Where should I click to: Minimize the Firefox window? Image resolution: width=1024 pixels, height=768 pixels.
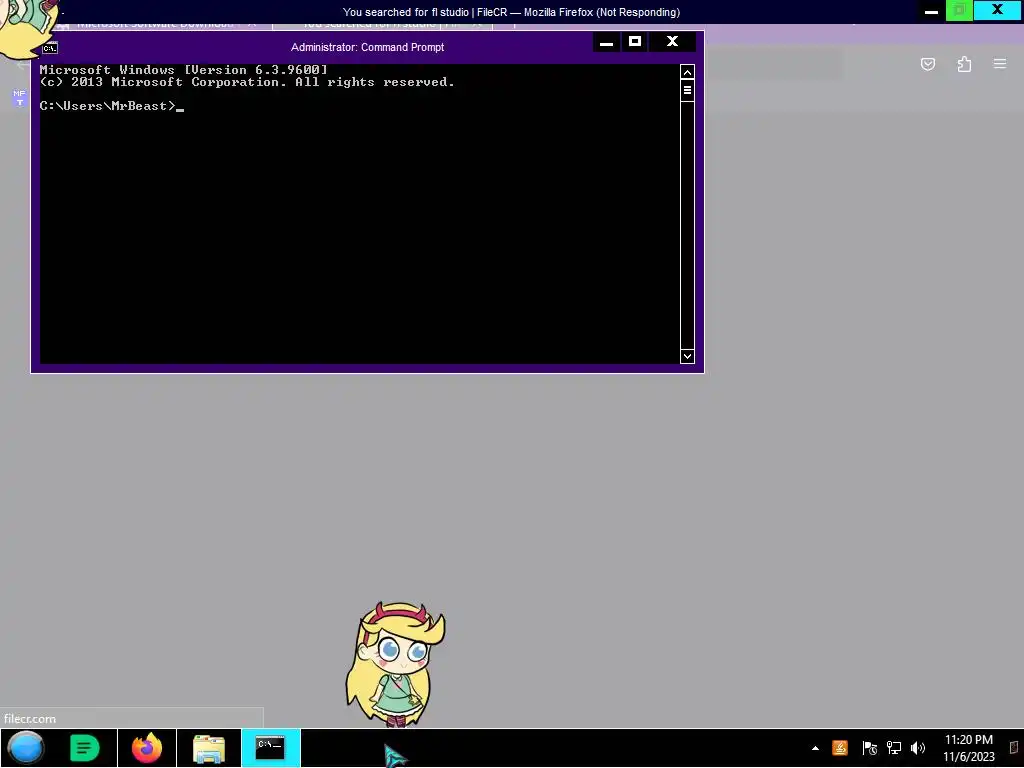pyautogui.click(x=931, y=11)
